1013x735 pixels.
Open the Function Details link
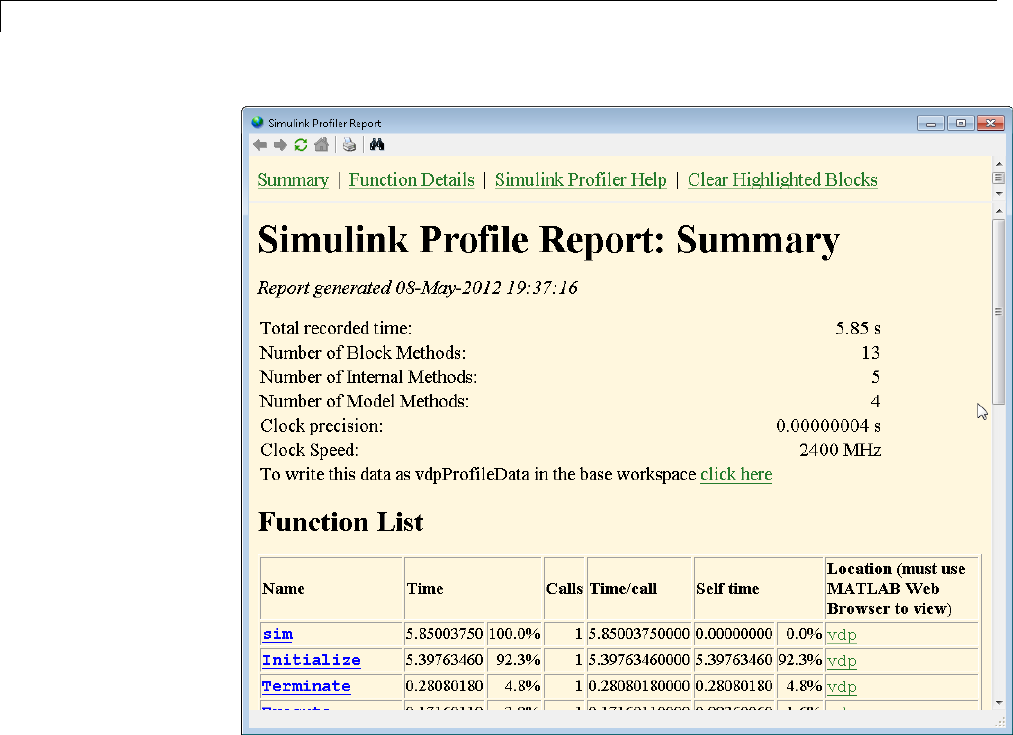pos(412,180)
